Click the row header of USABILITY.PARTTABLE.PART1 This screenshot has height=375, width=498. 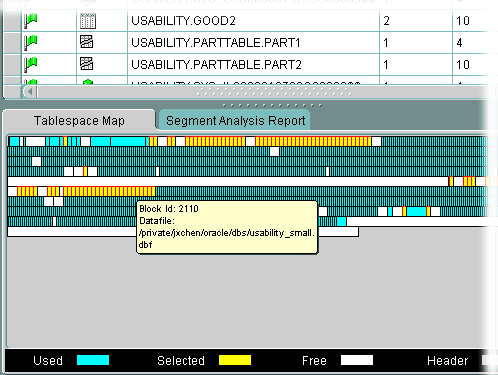tap(12, 43)
